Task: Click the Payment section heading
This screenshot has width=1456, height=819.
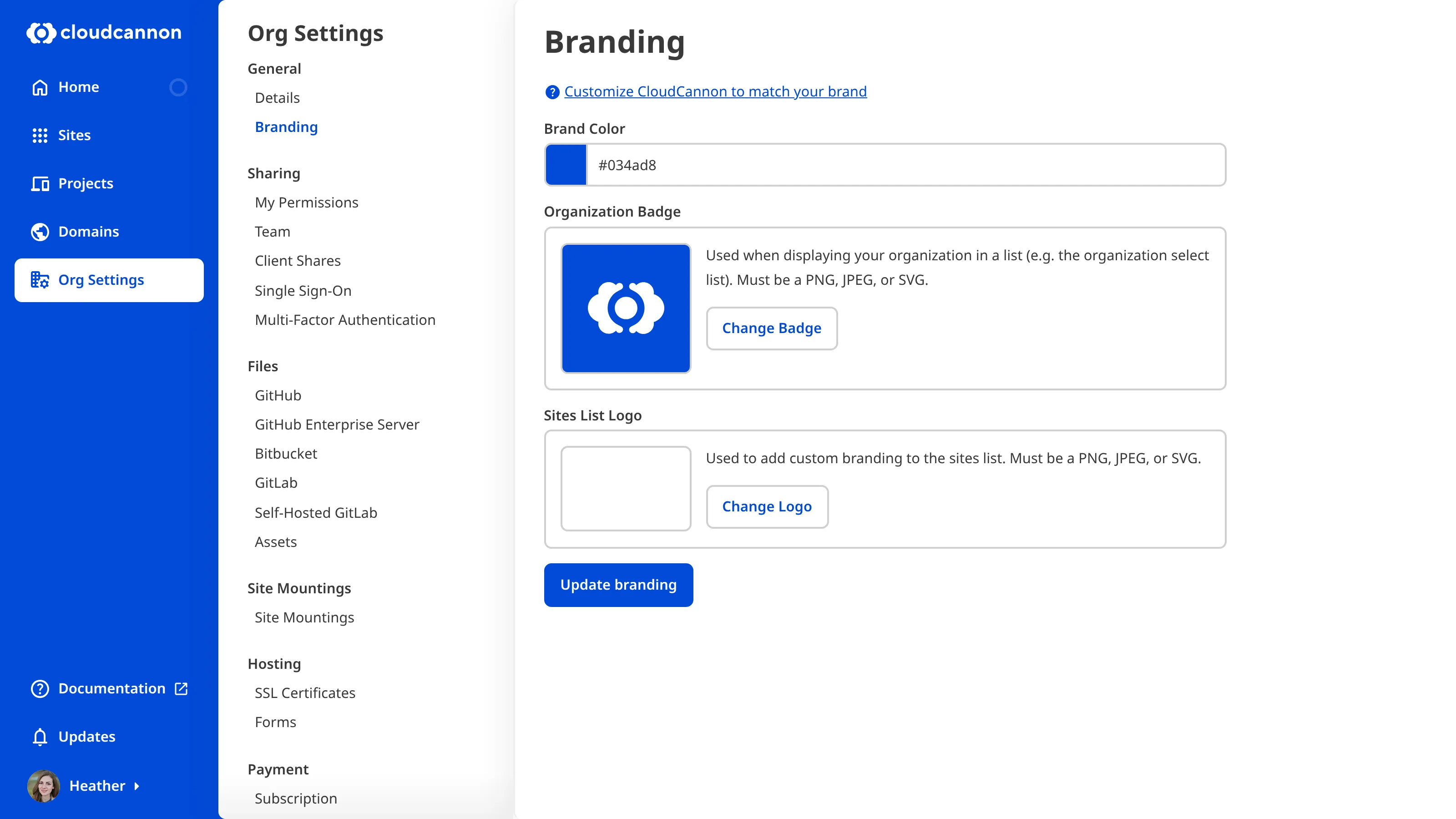Action: (278, 769)
